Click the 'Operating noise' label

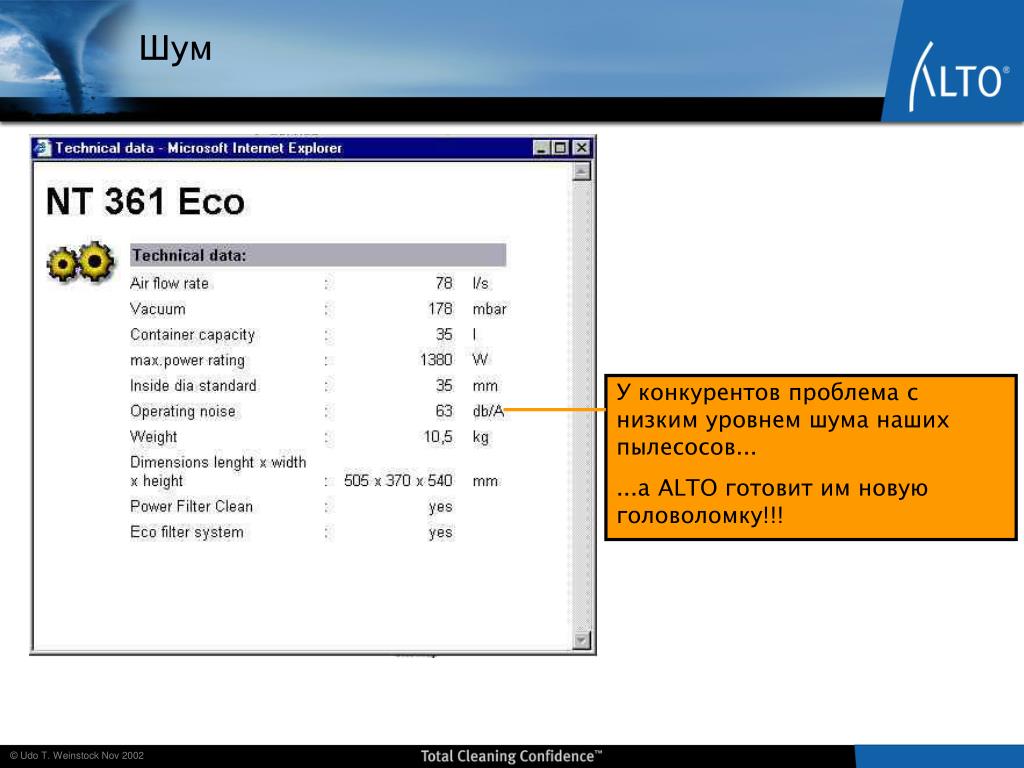(183, 411)
